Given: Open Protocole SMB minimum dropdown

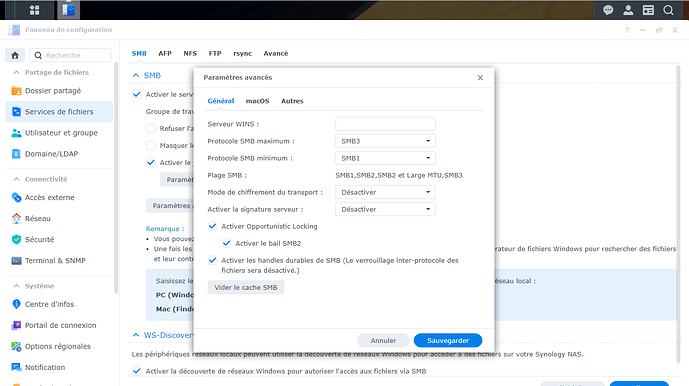Looking at the screenshot, I should [385, 158].
